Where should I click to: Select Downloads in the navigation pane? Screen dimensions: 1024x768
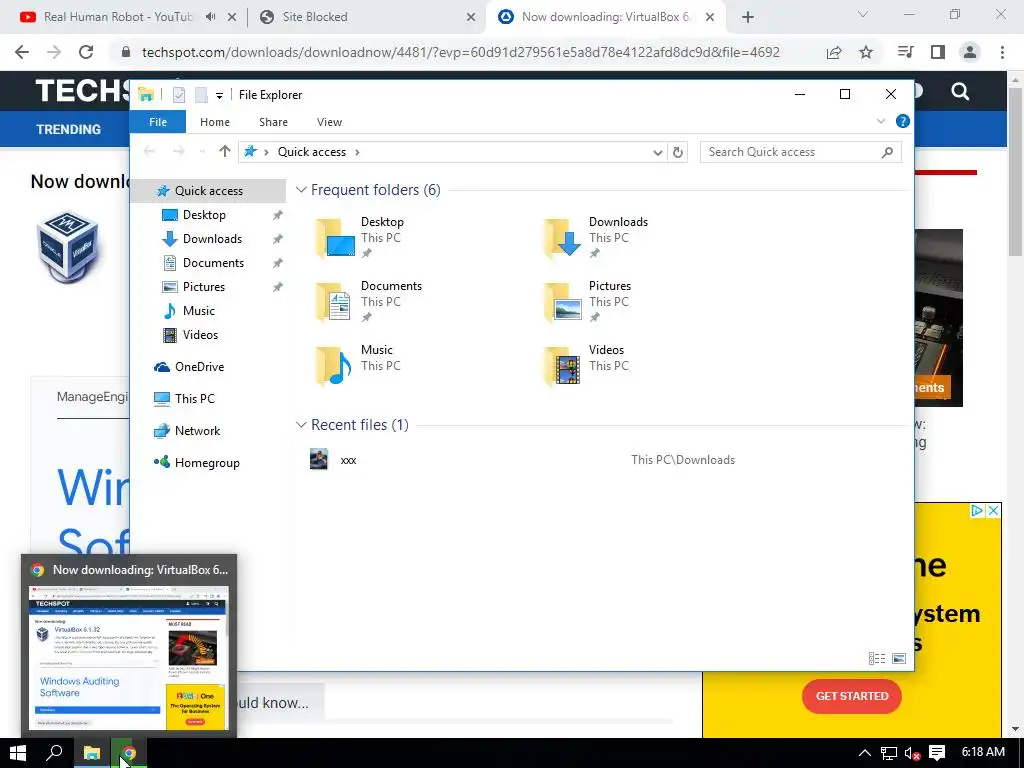[212, 239]
